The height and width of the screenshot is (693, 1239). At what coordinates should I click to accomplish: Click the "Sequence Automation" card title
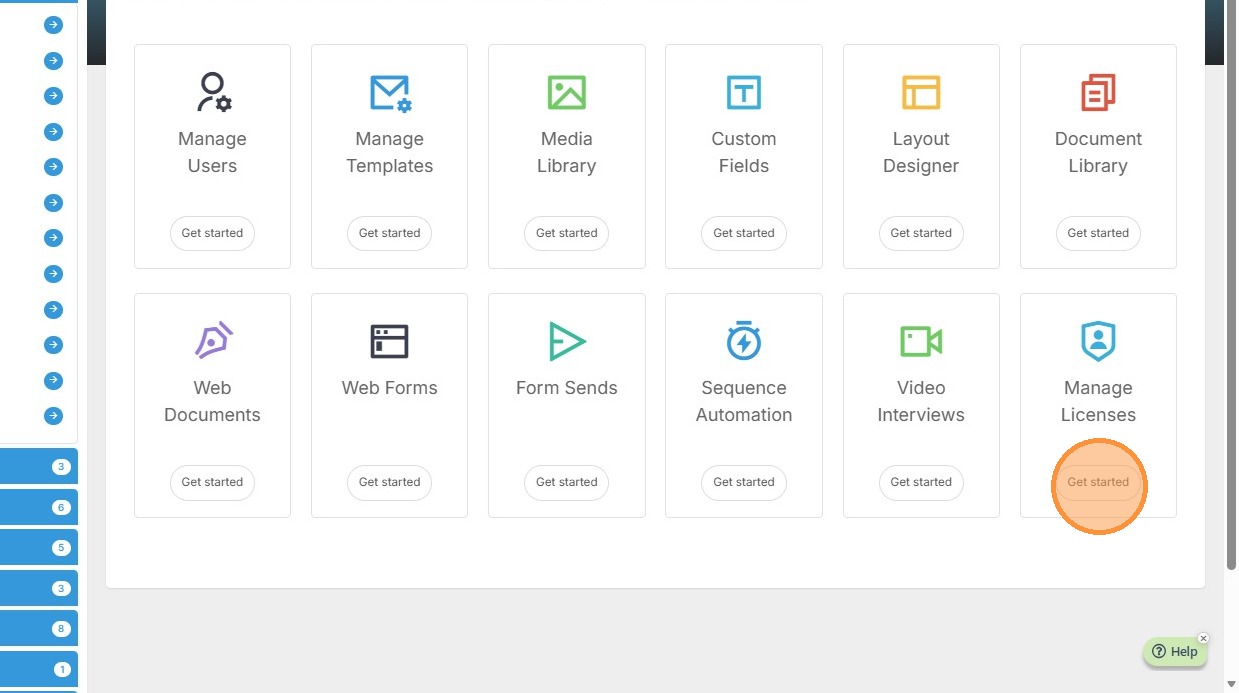tap(744, 401)
